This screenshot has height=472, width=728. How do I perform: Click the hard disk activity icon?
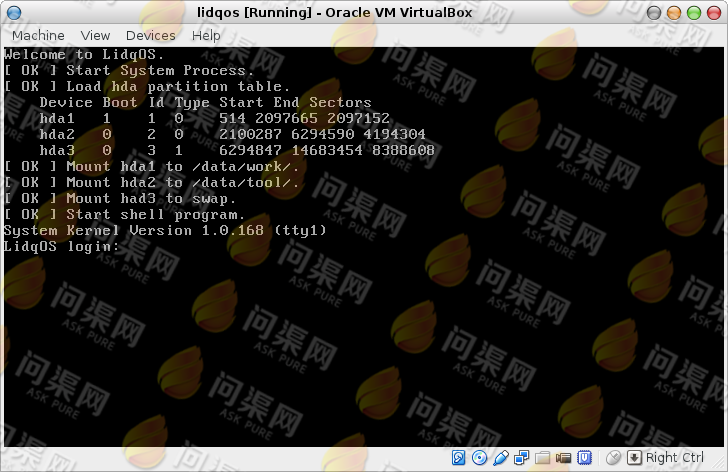coord(458,458)
